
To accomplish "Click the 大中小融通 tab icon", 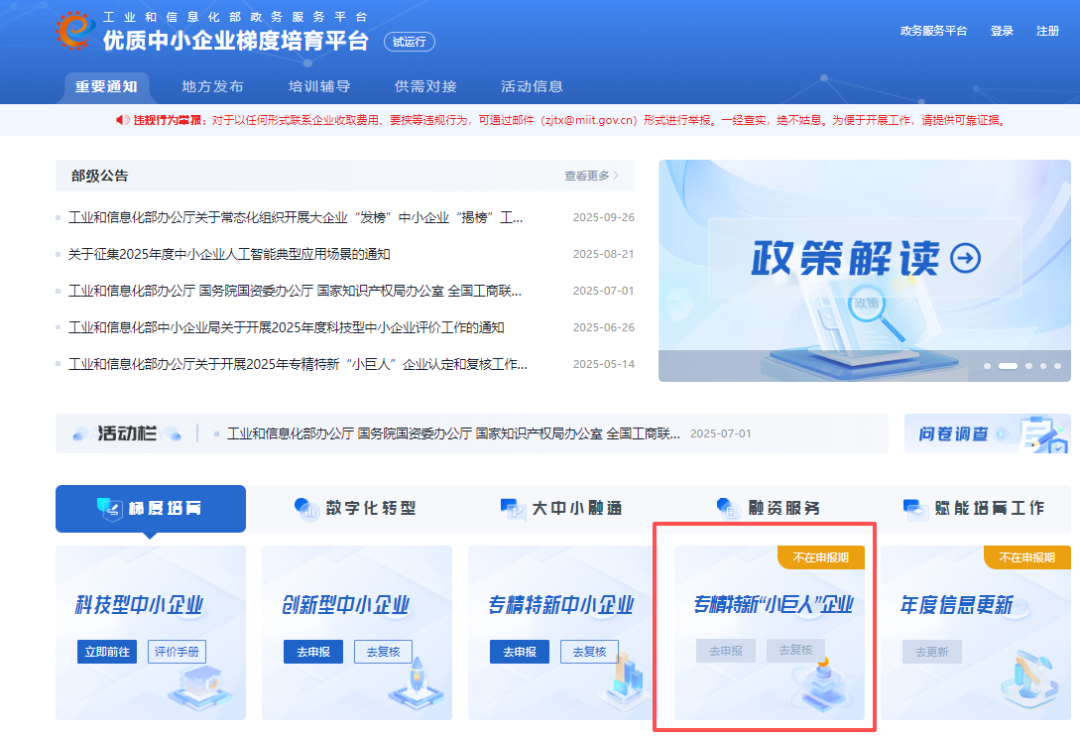I will 513,508.
